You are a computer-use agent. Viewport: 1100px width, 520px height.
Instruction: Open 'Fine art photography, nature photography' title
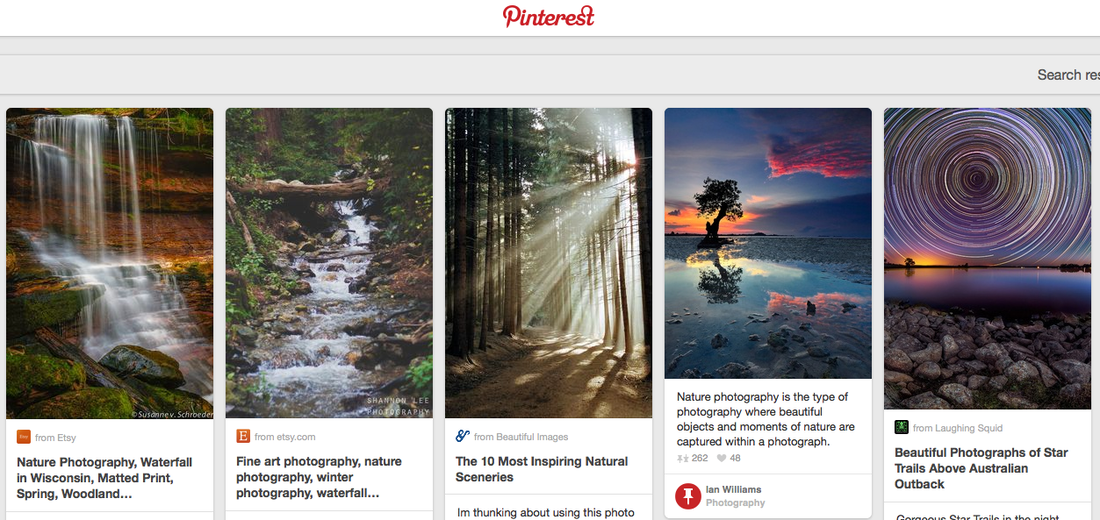pos(319,477)
